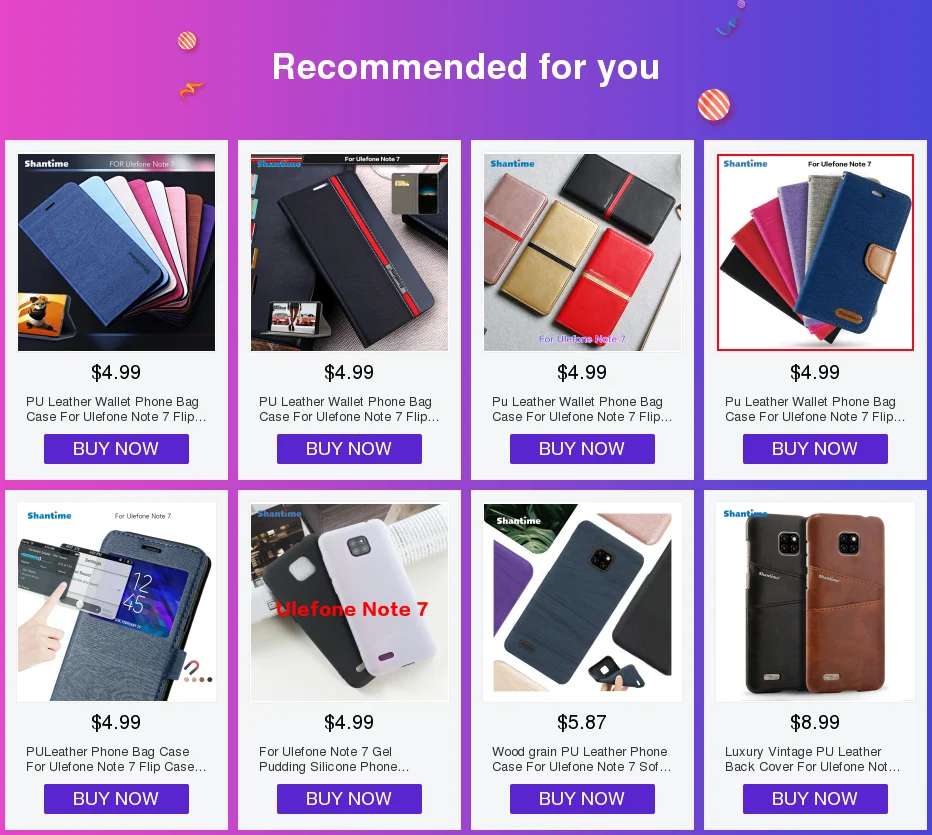This screenshot has height=835, width=932.
Task: Click BUY NOW for the PULeather Phone Bag Case
Action: (116, 799)
